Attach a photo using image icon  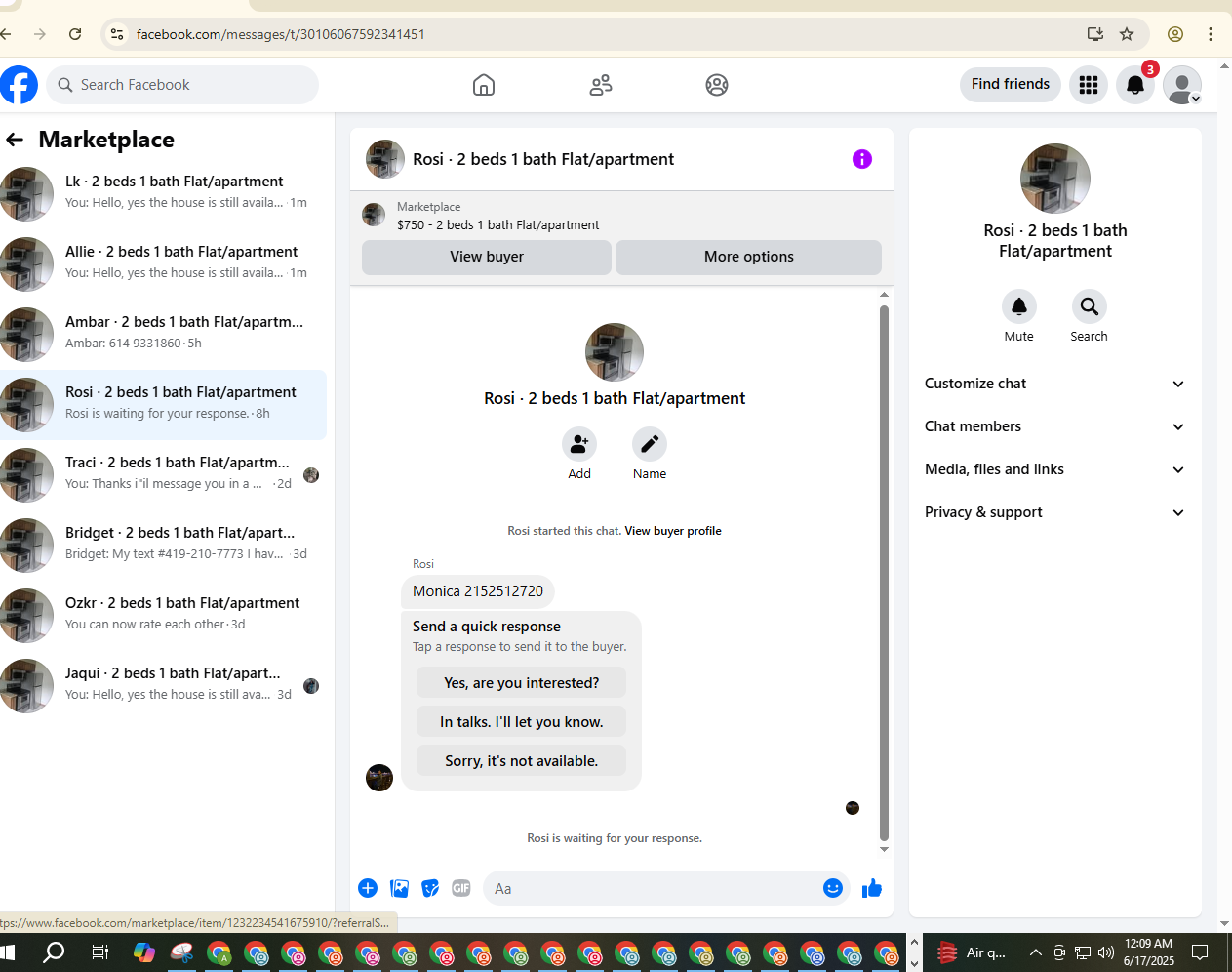point(399,888)
